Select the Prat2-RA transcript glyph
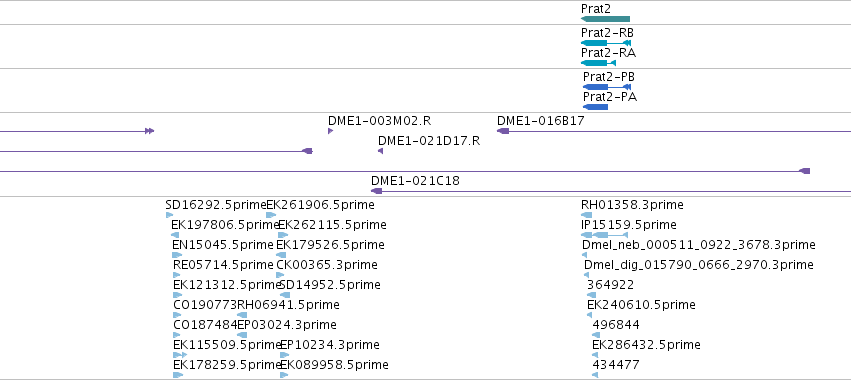This screenshot has height=380, width=851. pos(598,63)
